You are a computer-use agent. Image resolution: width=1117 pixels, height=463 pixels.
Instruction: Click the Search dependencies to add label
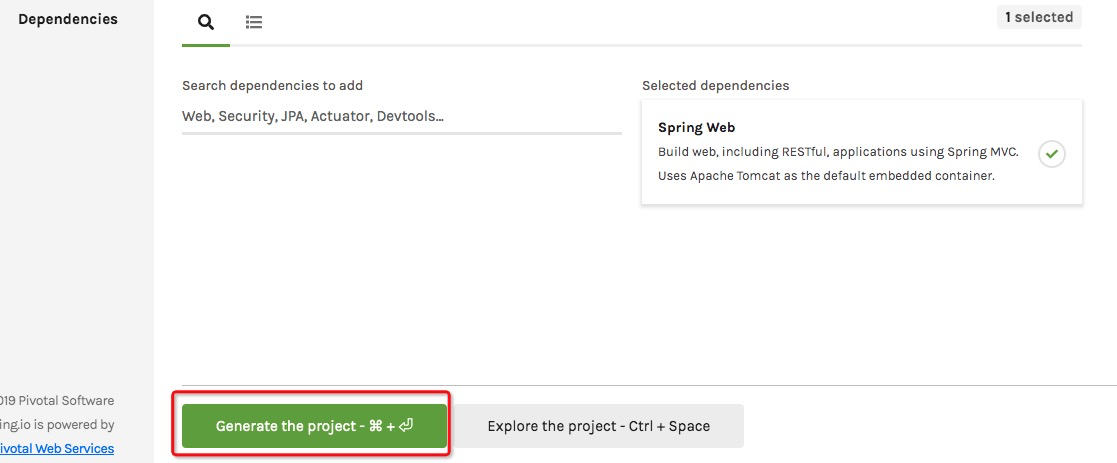pos(272,85)
